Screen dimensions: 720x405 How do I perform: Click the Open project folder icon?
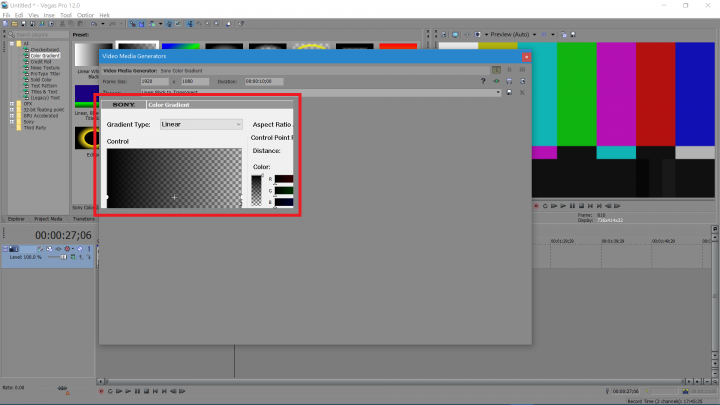coord(14,24)
